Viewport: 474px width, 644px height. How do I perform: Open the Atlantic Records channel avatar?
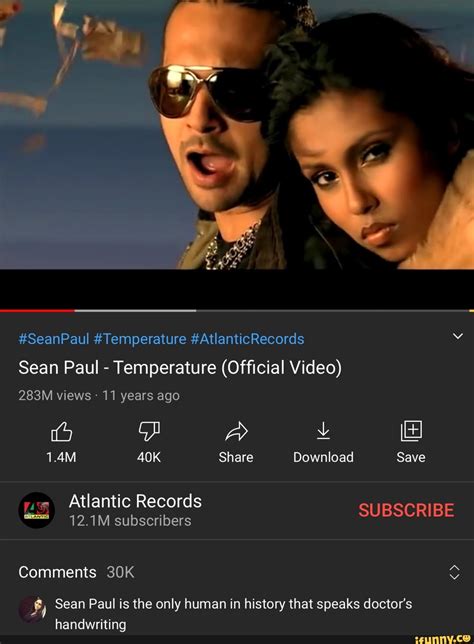pos(37,510)
